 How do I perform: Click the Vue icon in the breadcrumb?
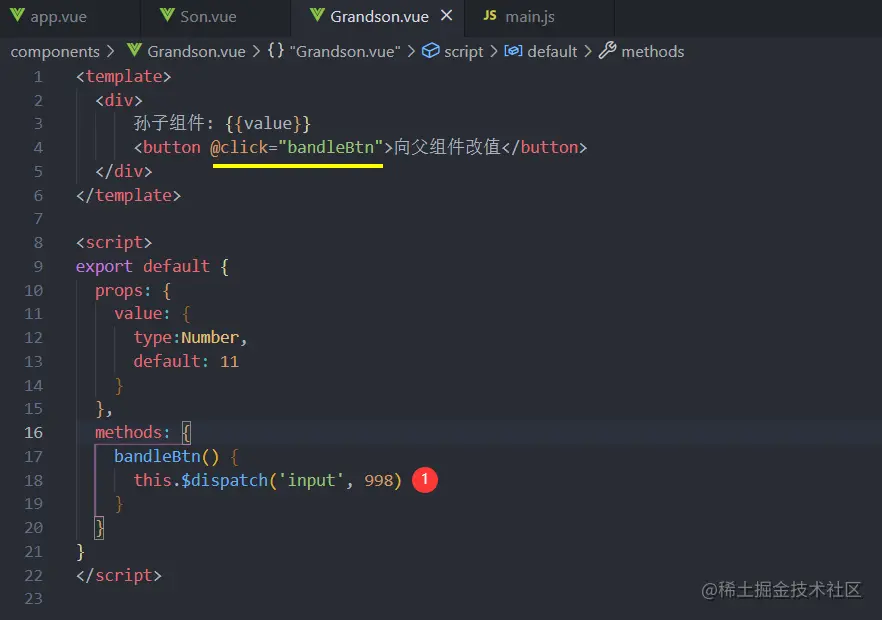pos(134,51)
